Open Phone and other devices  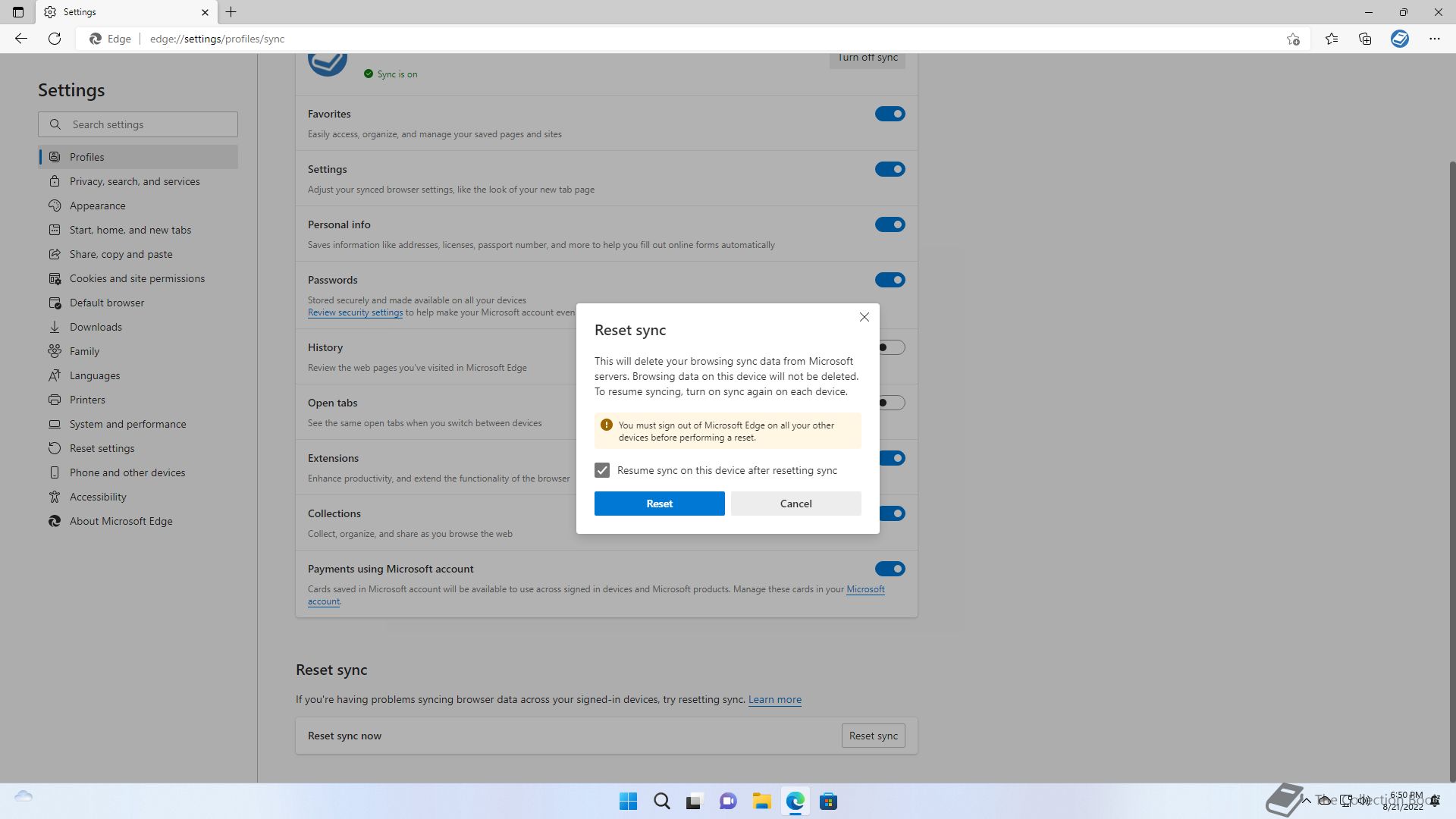(x=138, y=472)
